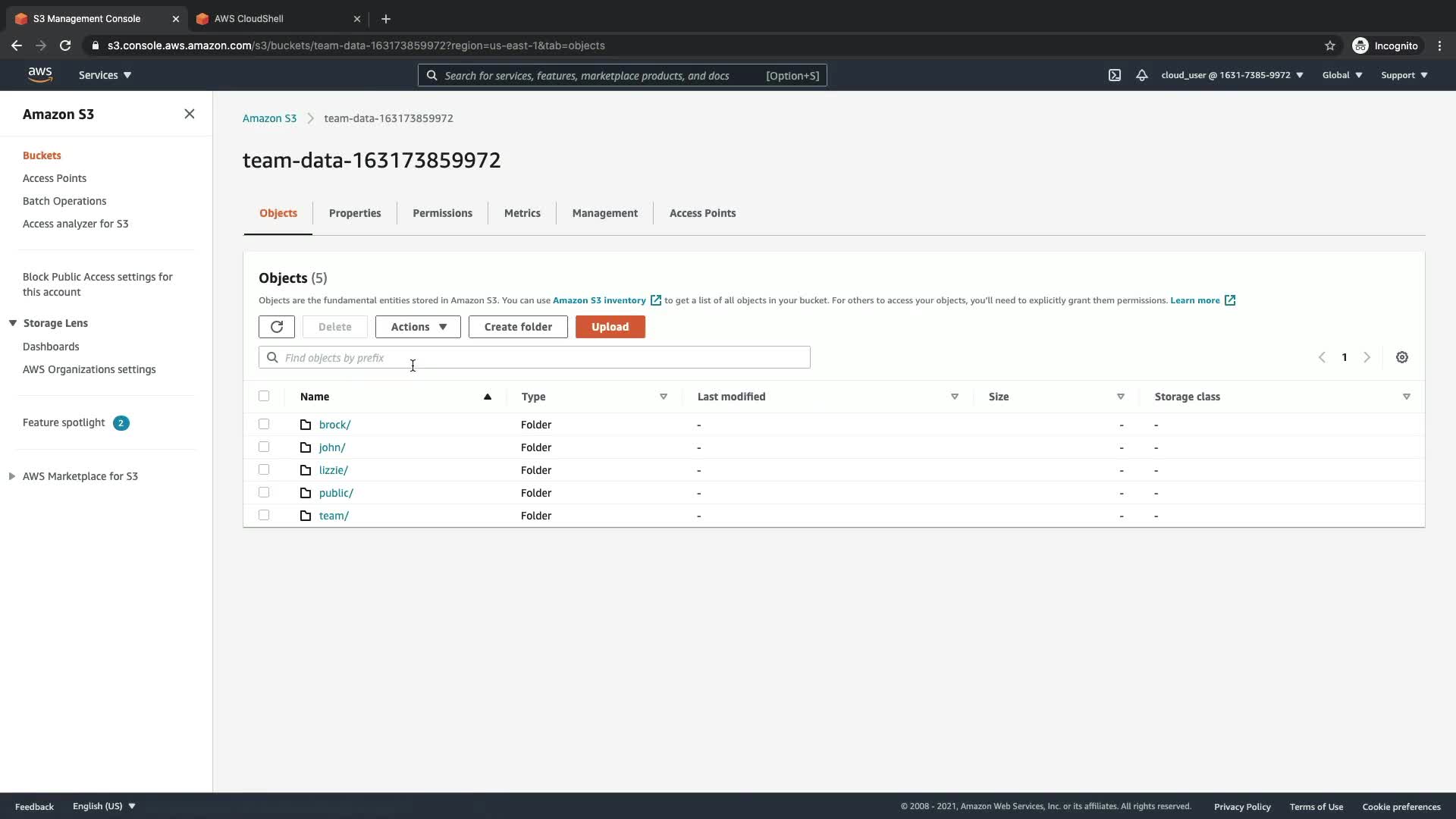Open the lizzie/ folder link
This screenshot has width=1456, height=819.
(333, 470)
